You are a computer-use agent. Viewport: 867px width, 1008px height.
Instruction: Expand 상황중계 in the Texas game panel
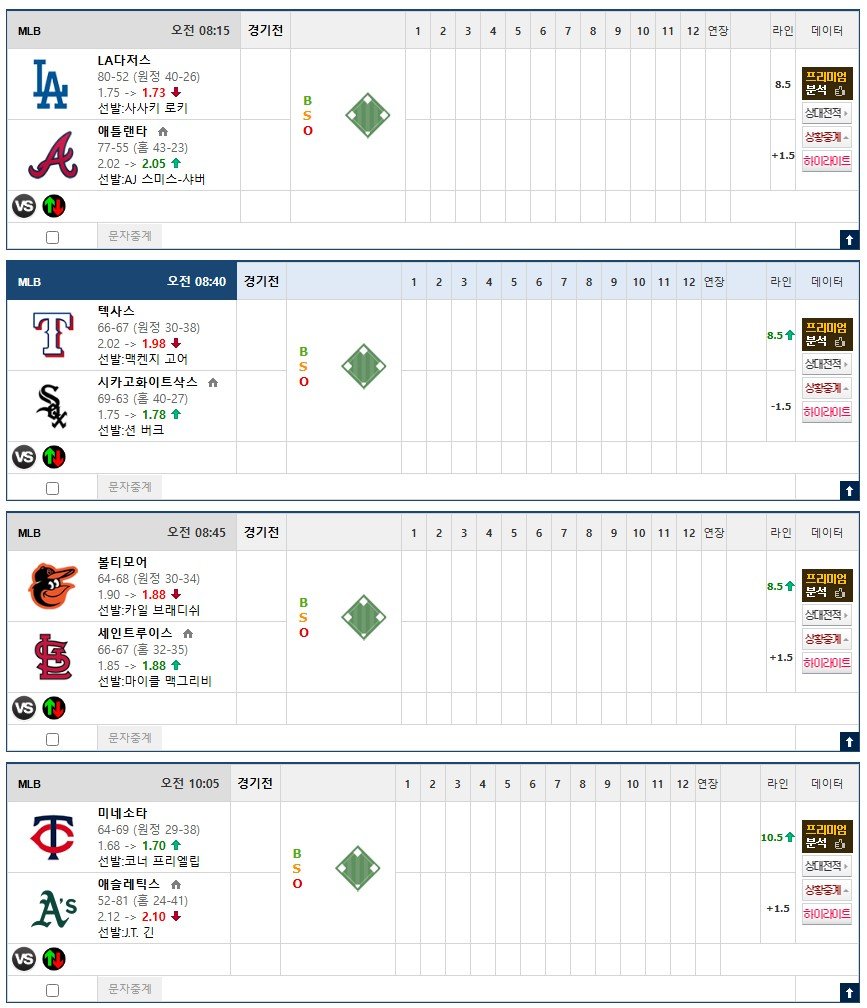pyautogui.click(x=827, y=388)
